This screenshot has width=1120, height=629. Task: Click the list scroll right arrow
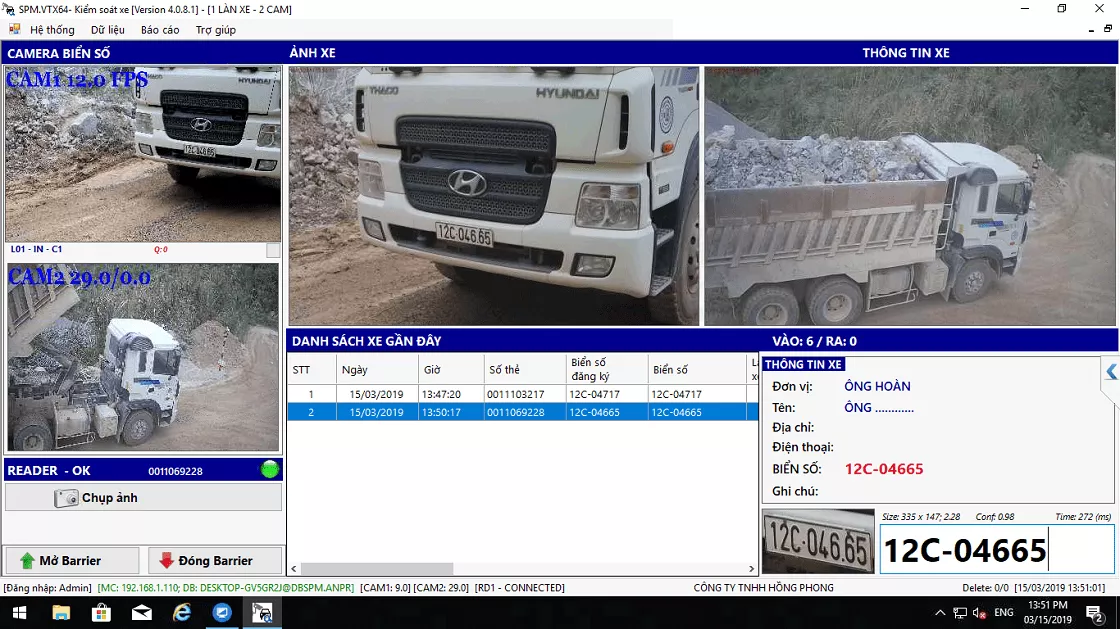pyautogui.click(x=751, y=569)
